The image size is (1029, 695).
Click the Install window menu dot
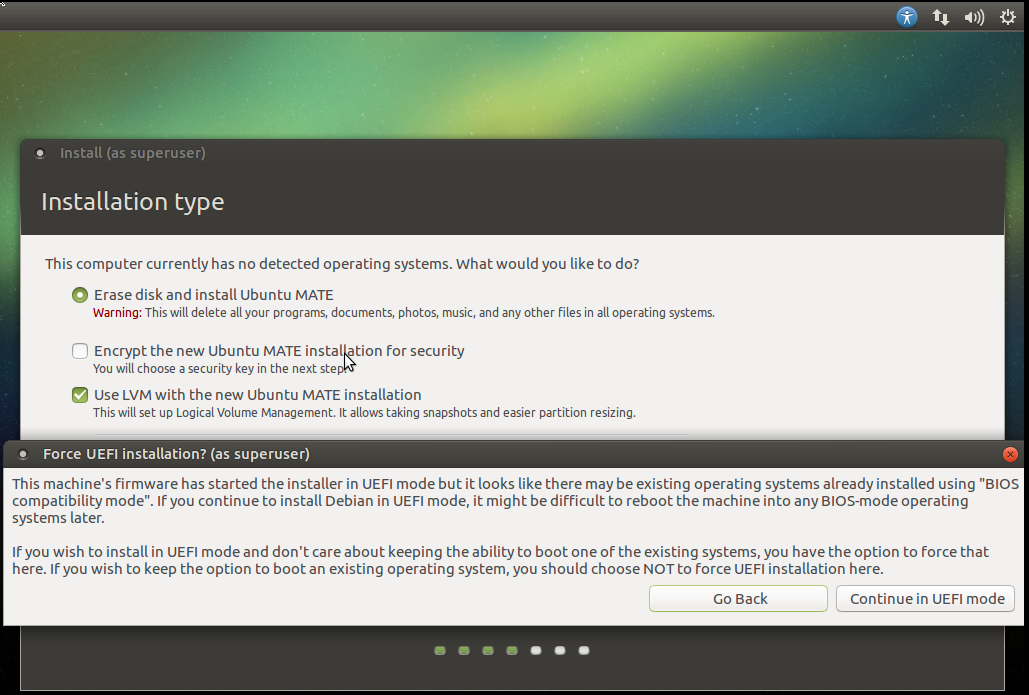40,154
